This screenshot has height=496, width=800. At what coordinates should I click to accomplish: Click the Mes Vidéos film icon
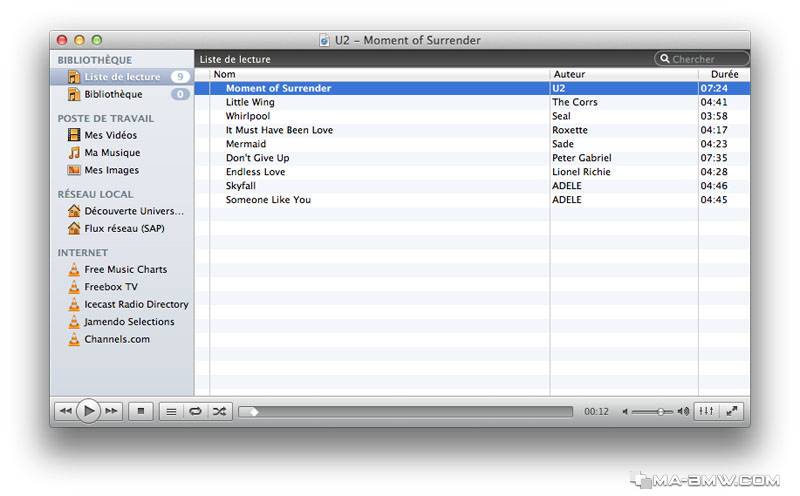click(x=74, y=135)
